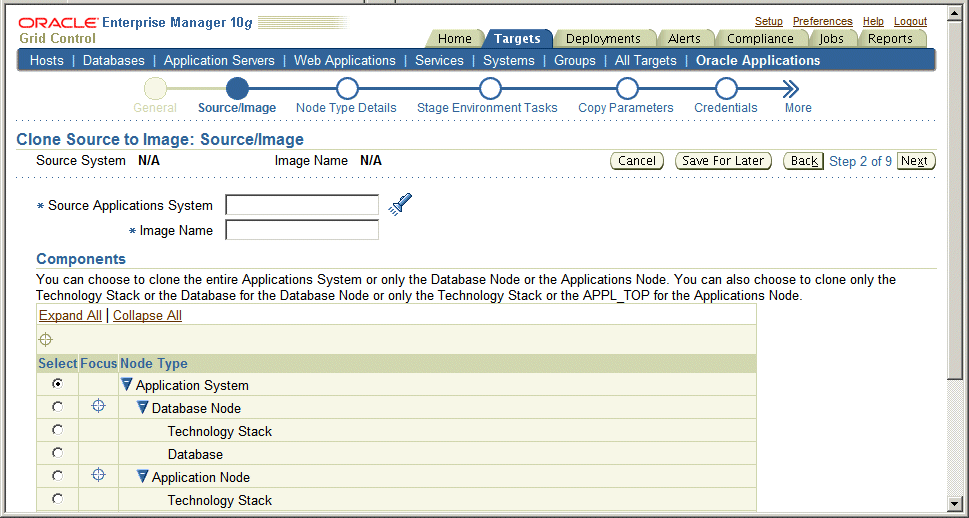Switch to the Alerts tab
The height and width of the screenshot is (518, 969).
[684, 38]
